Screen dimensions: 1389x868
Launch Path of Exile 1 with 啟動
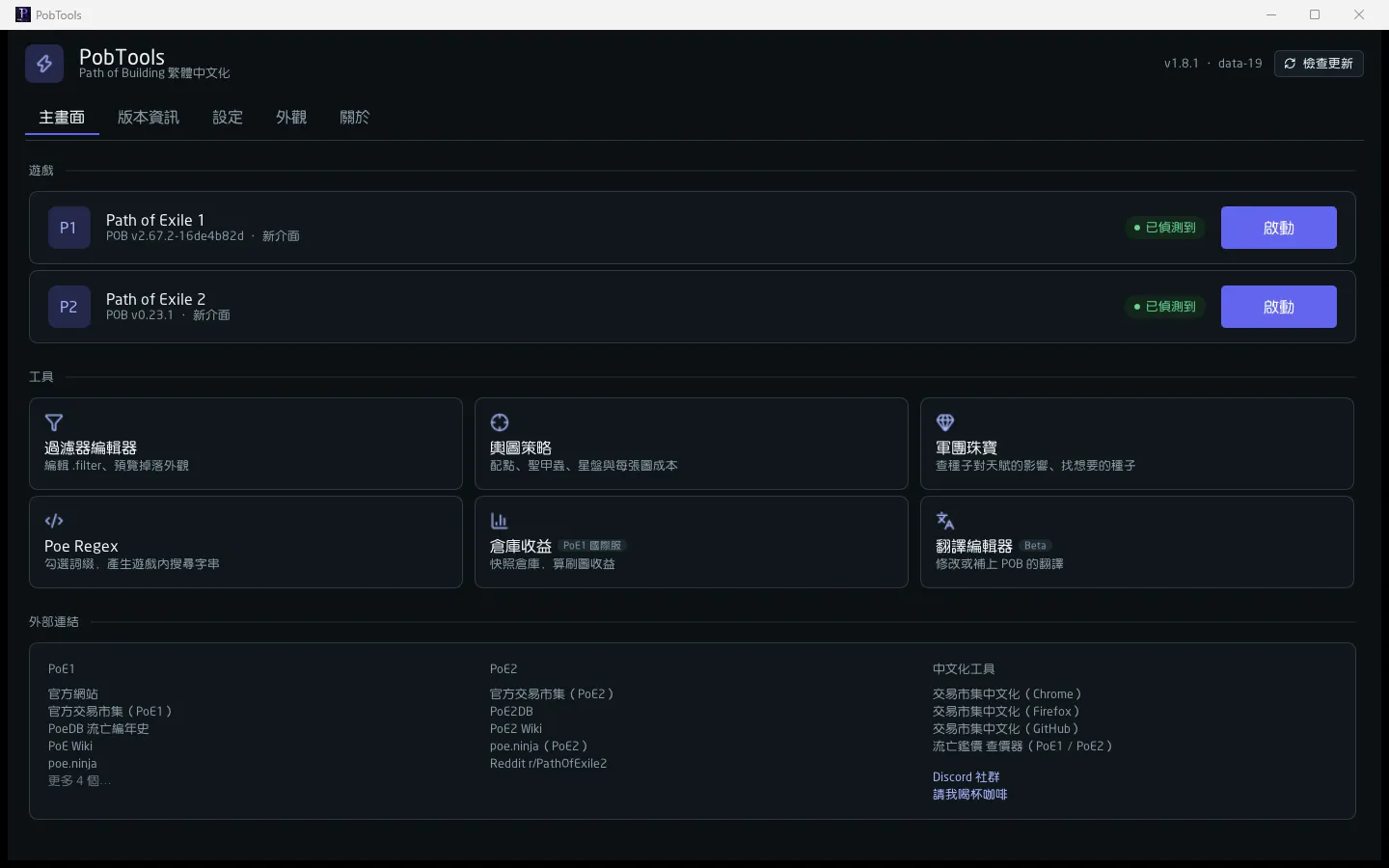pyautogui.click(x=1279, y=228)
